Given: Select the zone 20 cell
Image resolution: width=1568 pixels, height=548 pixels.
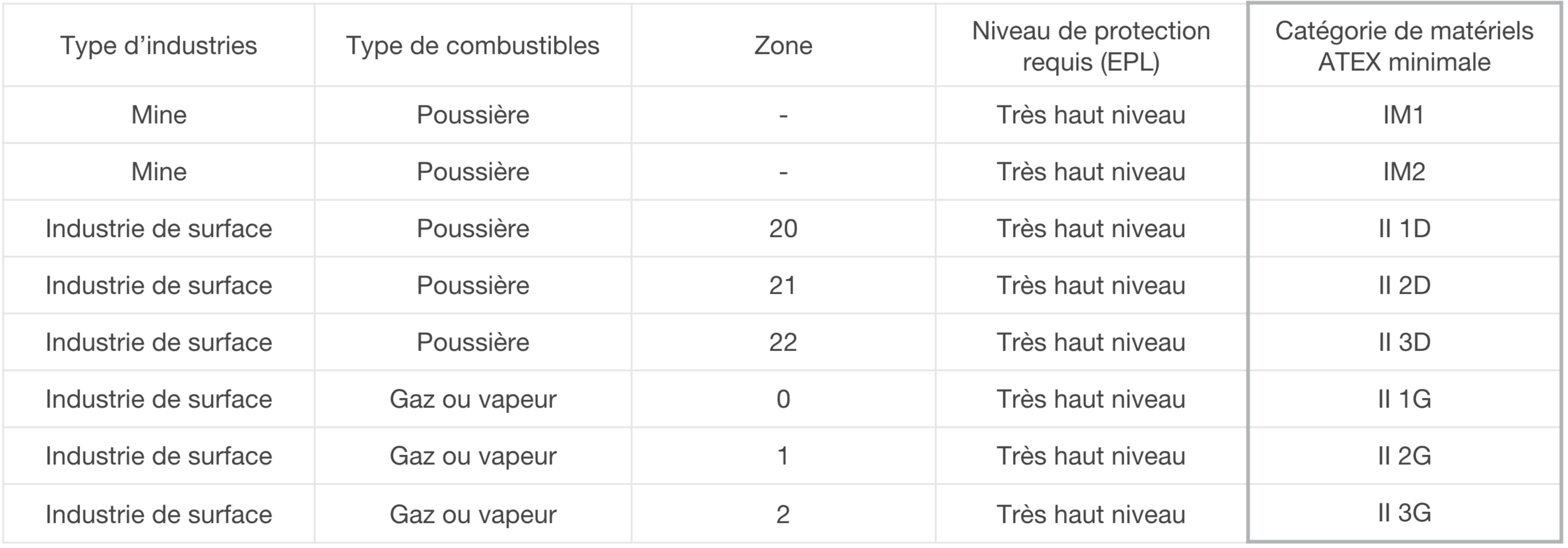Looking at the screenshot, I should (783, 229).
